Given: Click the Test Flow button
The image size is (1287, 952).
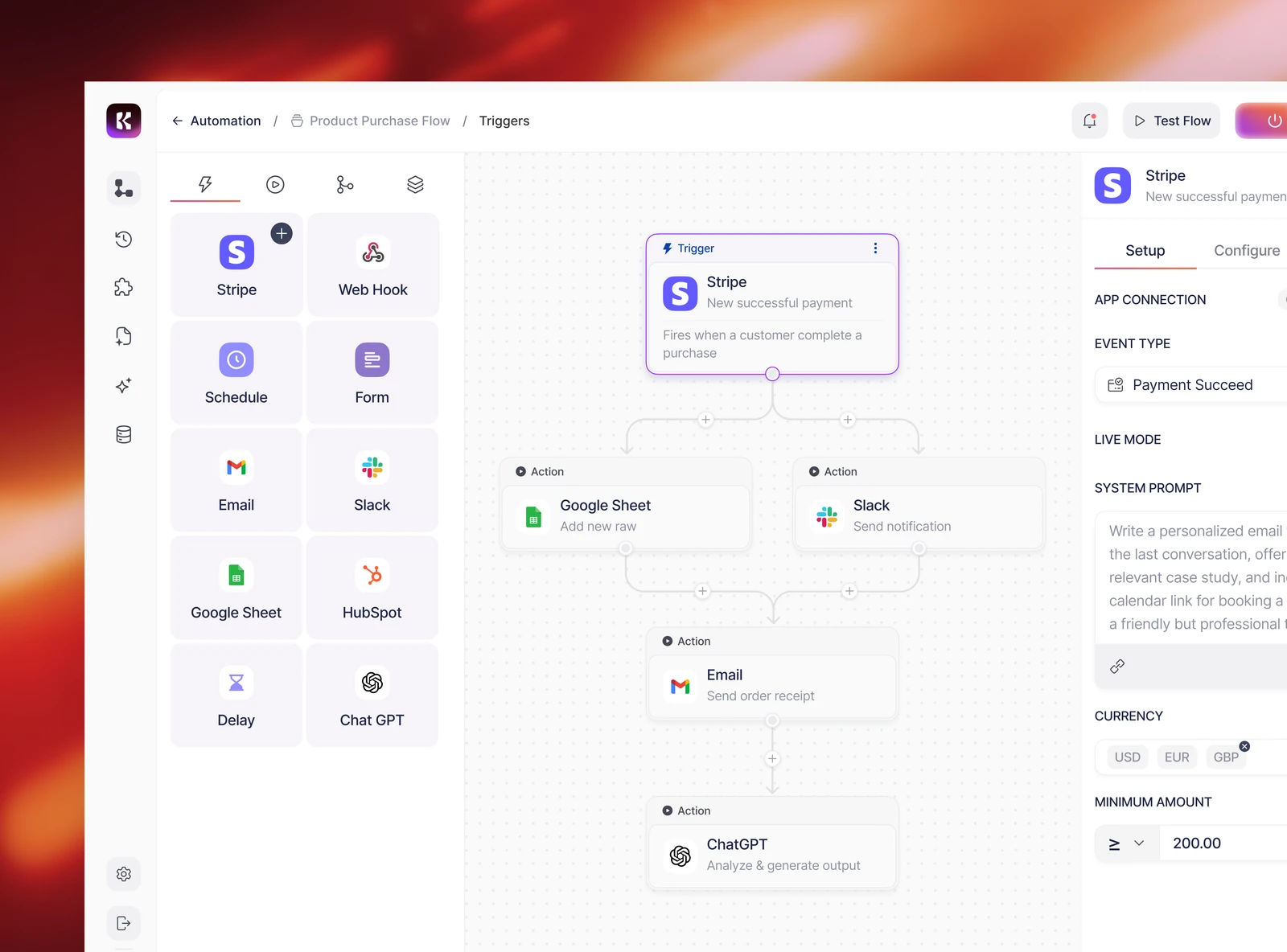Looking at the screenshot, I should click(x=1172, y=121).
